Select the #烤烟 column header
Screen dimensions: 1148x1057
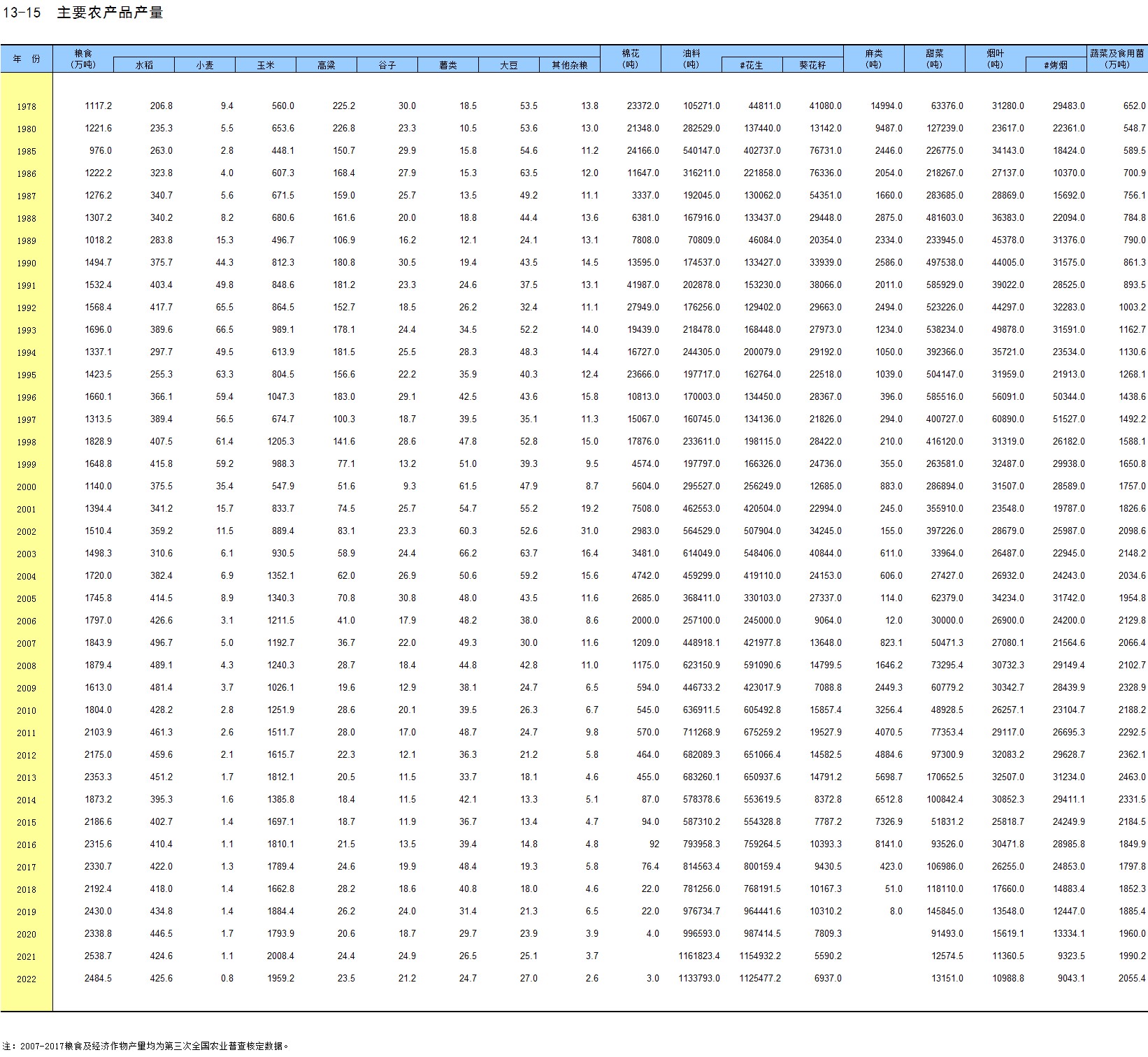click(1056, 65)
